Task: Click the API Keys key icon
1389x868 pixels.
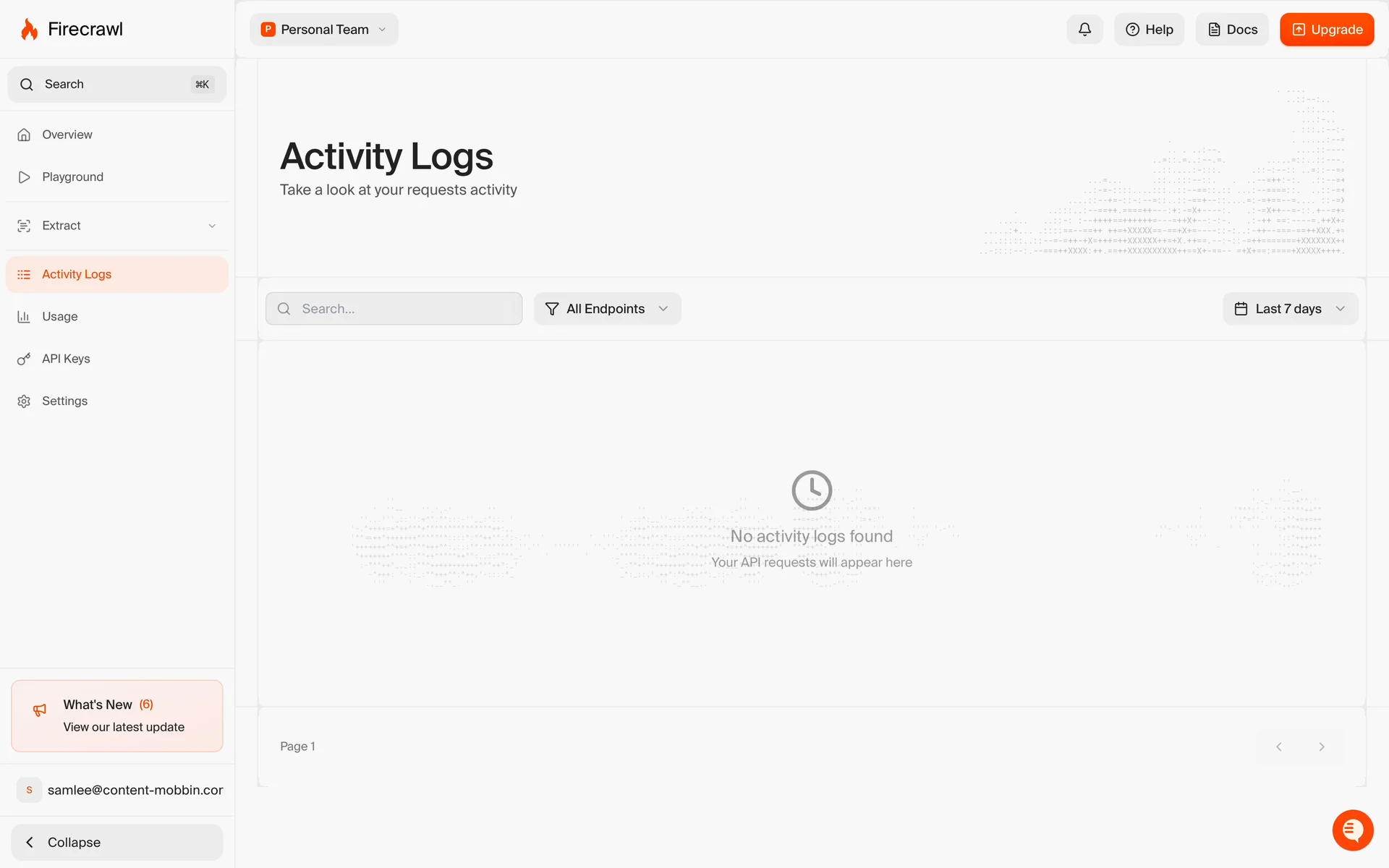Action: 24,359
